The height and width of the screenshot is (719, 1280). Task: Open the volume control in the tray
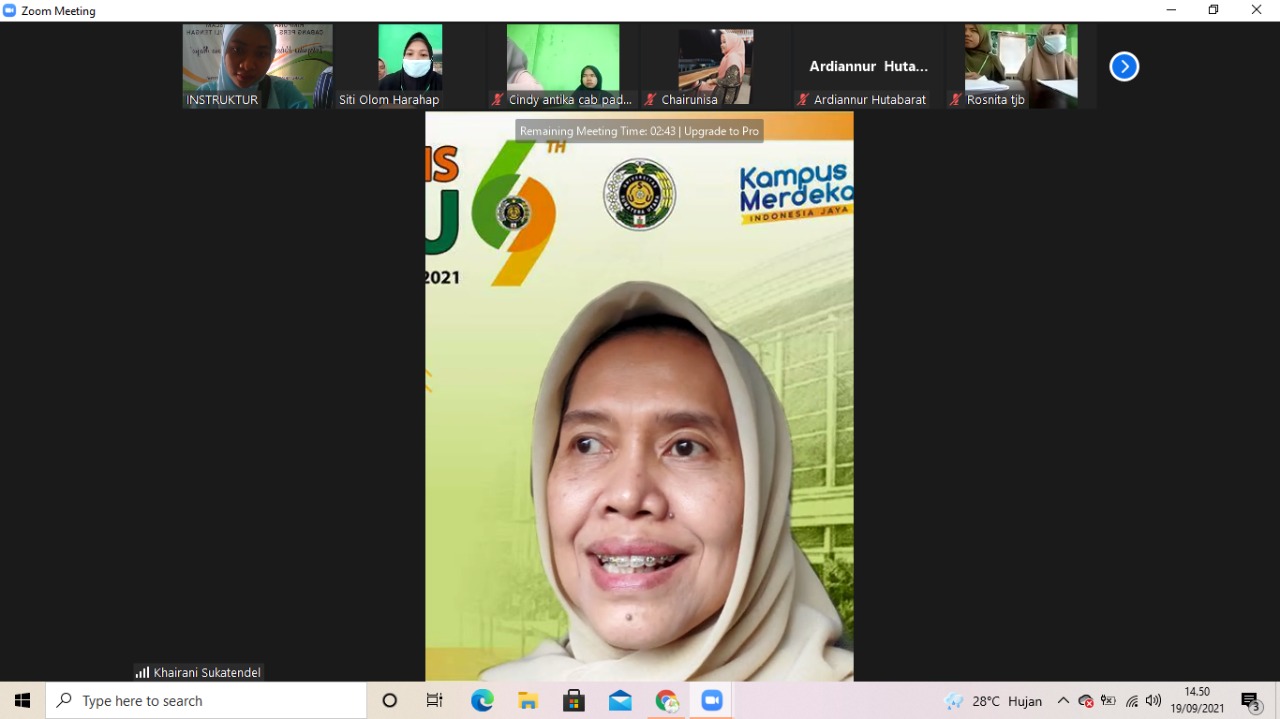[x=1153, y=701]
